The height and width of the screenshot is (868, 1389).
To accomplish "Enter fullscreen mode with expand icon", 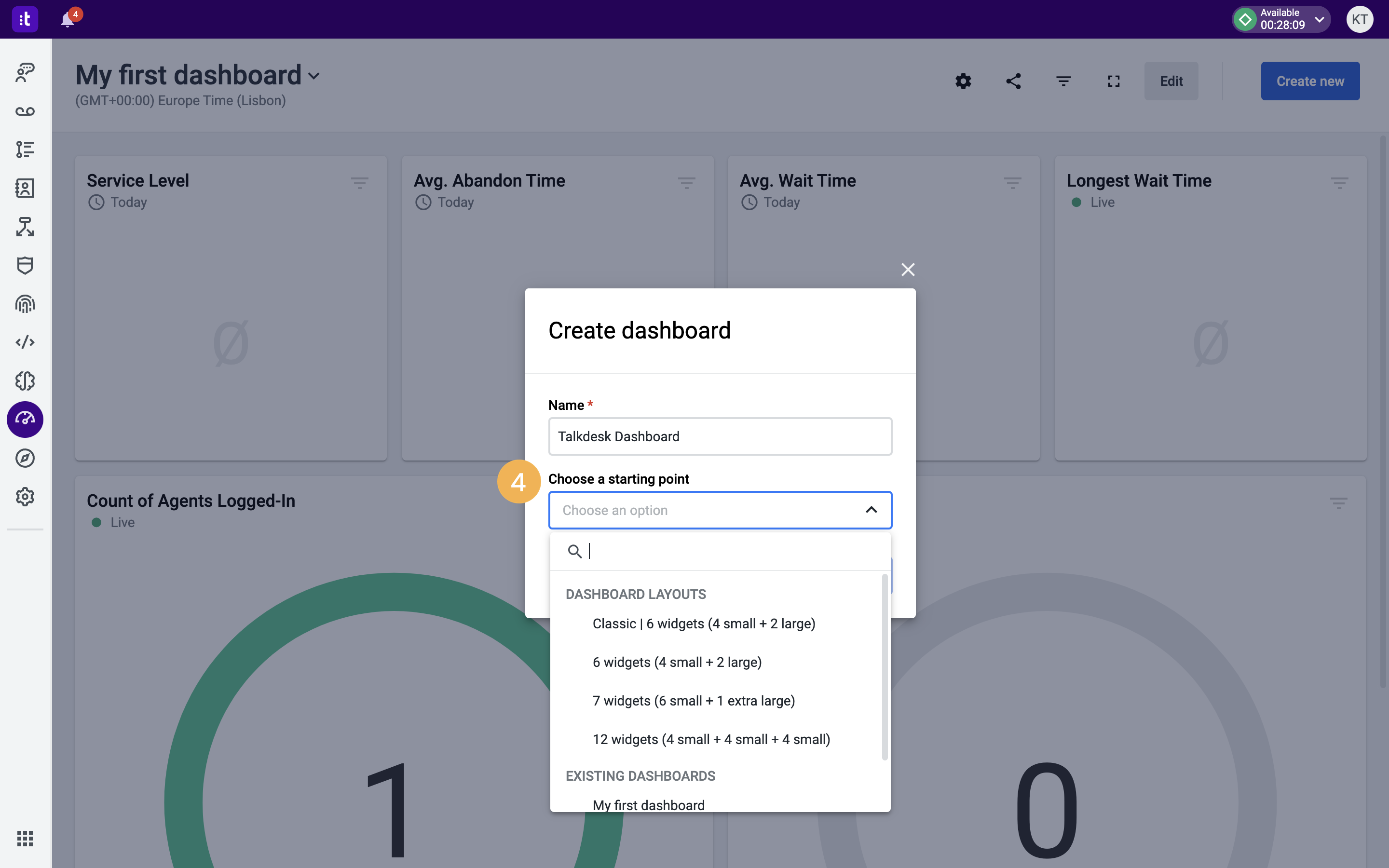I will (1114, 81).
